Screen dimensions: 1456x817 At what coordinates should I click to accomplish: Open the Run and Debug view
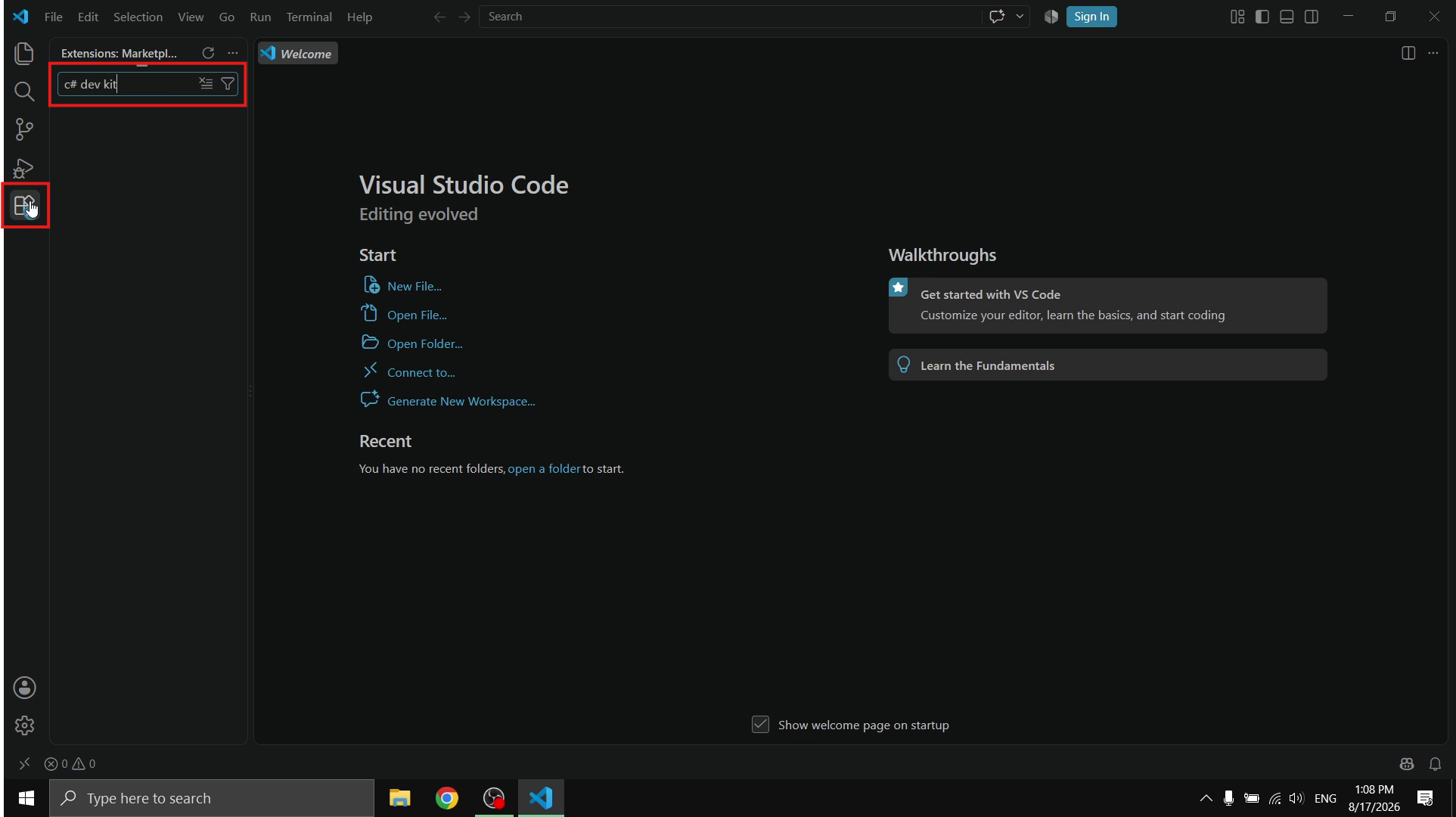click(24, 168)
